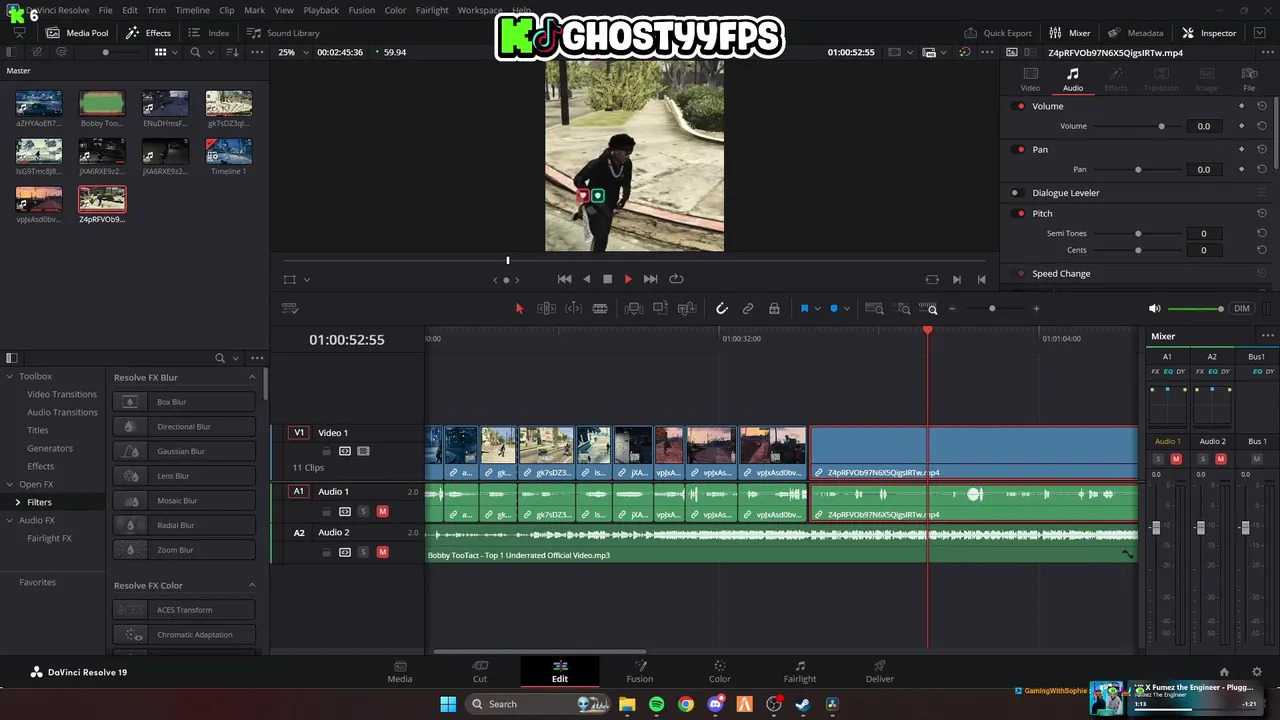Image resolution: width=1280 pixels, height=720 pixels.
Task: Collapse the Resolve FX Color section
Action: pos(252,585)
